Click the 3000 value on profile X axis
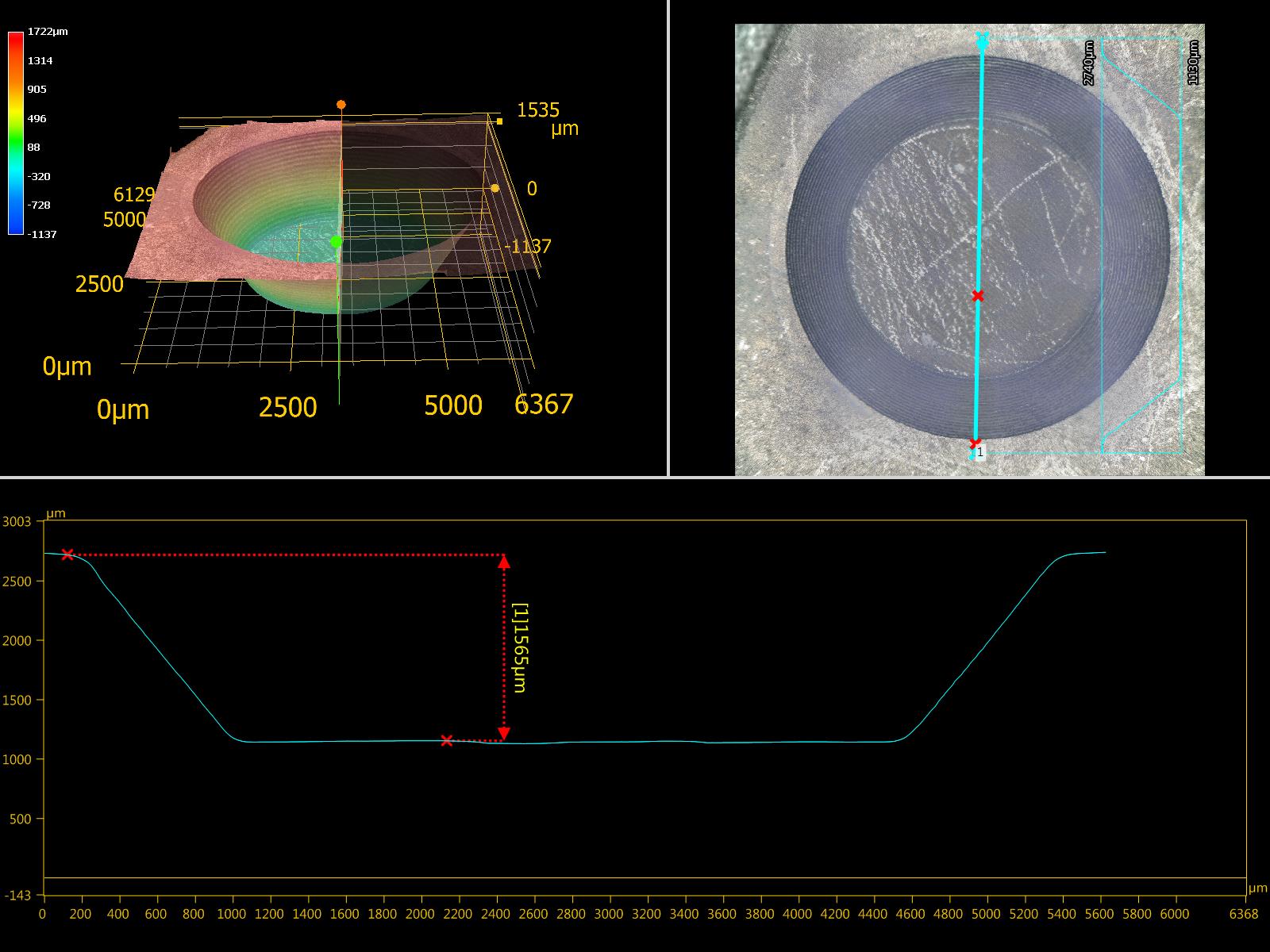Screen dimensions: 1270x952 coord(609,914)
